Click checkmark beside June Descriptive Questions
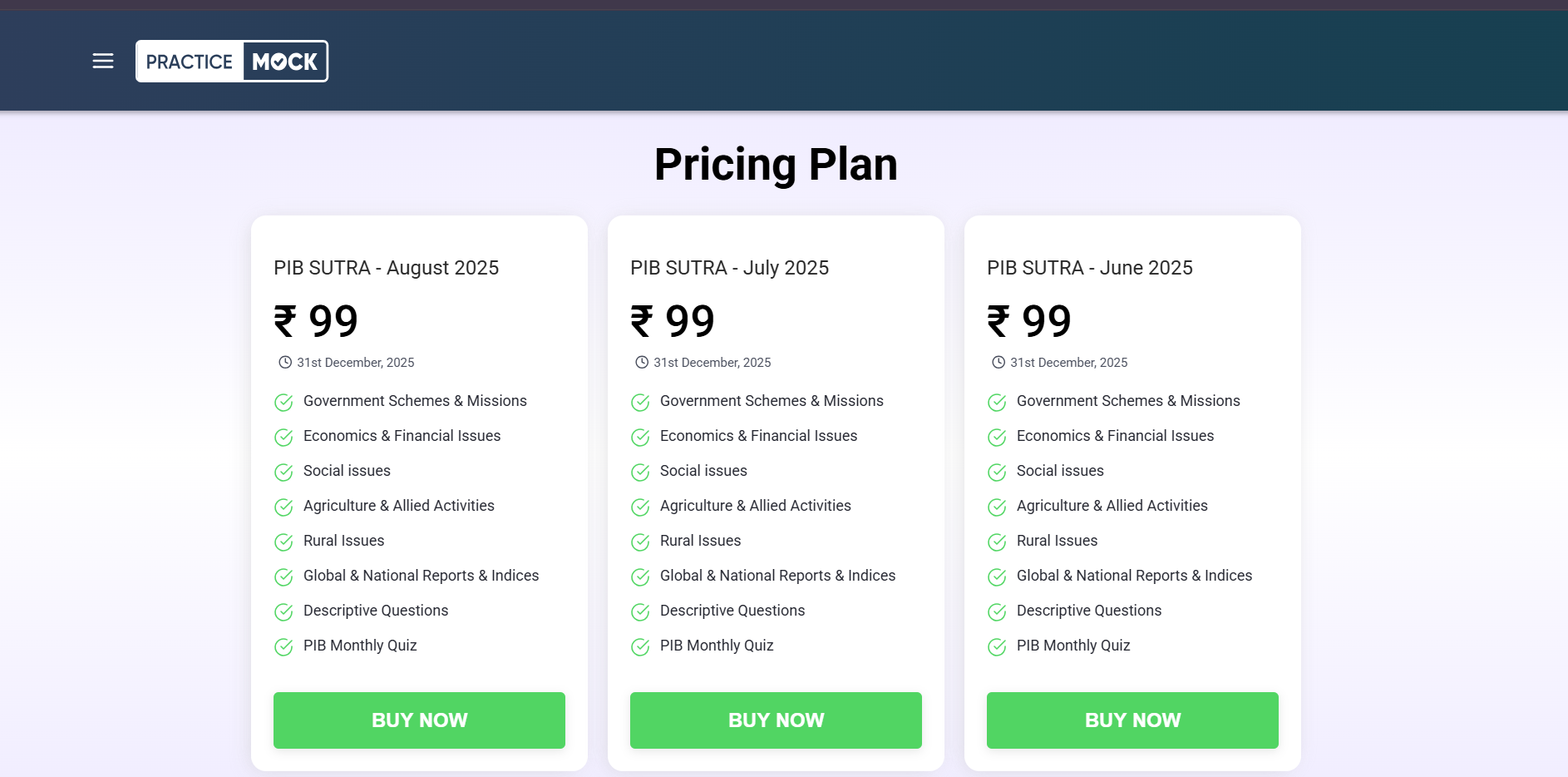 coord(997,612)
